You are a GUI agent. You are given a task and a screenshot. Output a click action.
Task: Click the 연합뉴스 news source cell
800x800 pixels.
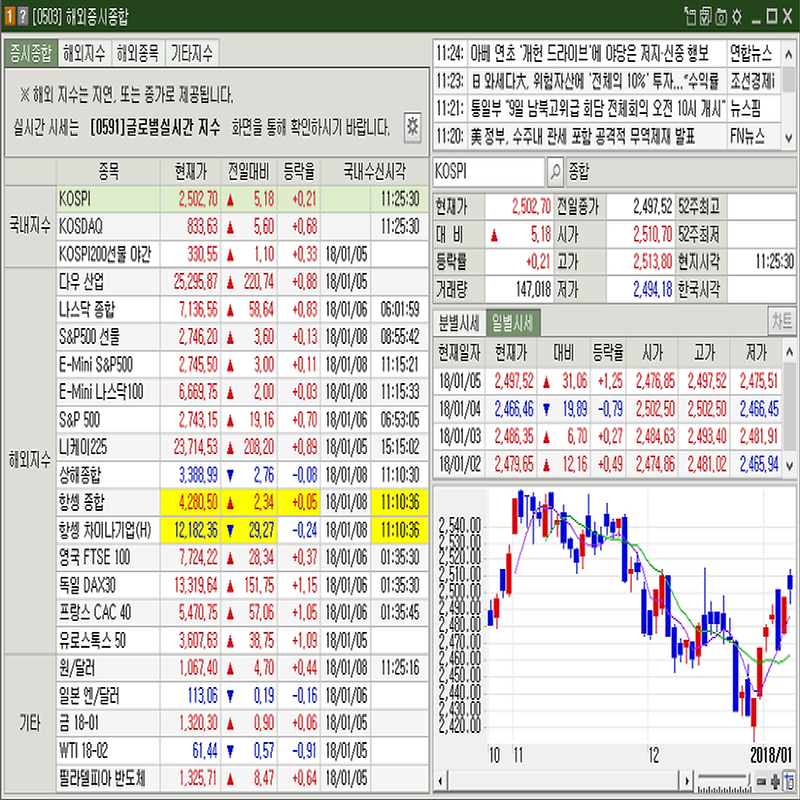[x=754, y=53]
